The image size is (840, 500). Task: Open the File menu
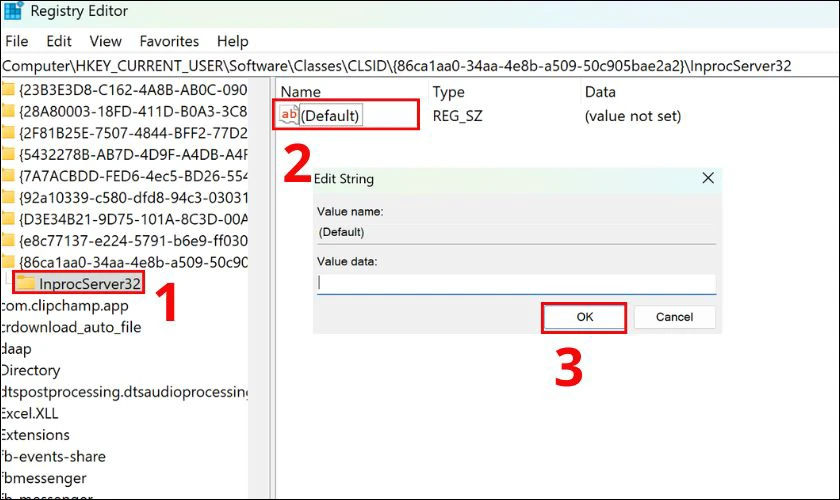click(x=17, y=41)
